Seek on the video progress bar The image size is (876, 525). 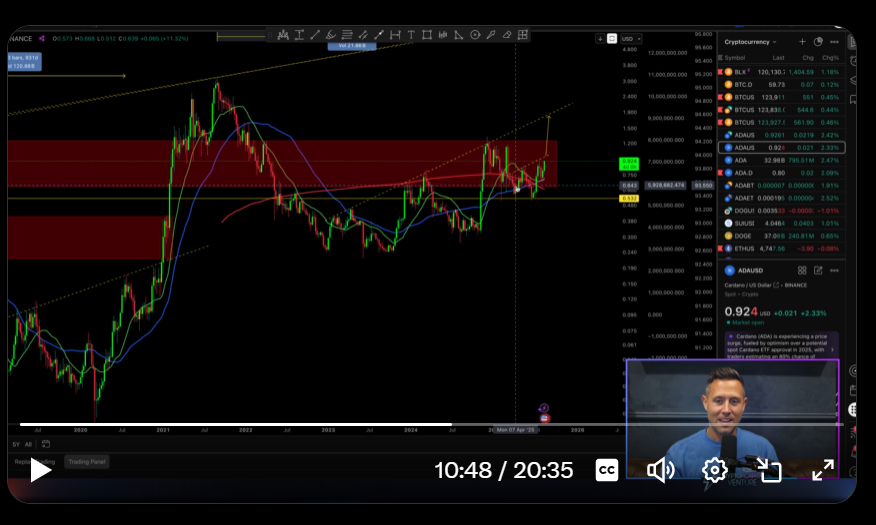(431, 424)
